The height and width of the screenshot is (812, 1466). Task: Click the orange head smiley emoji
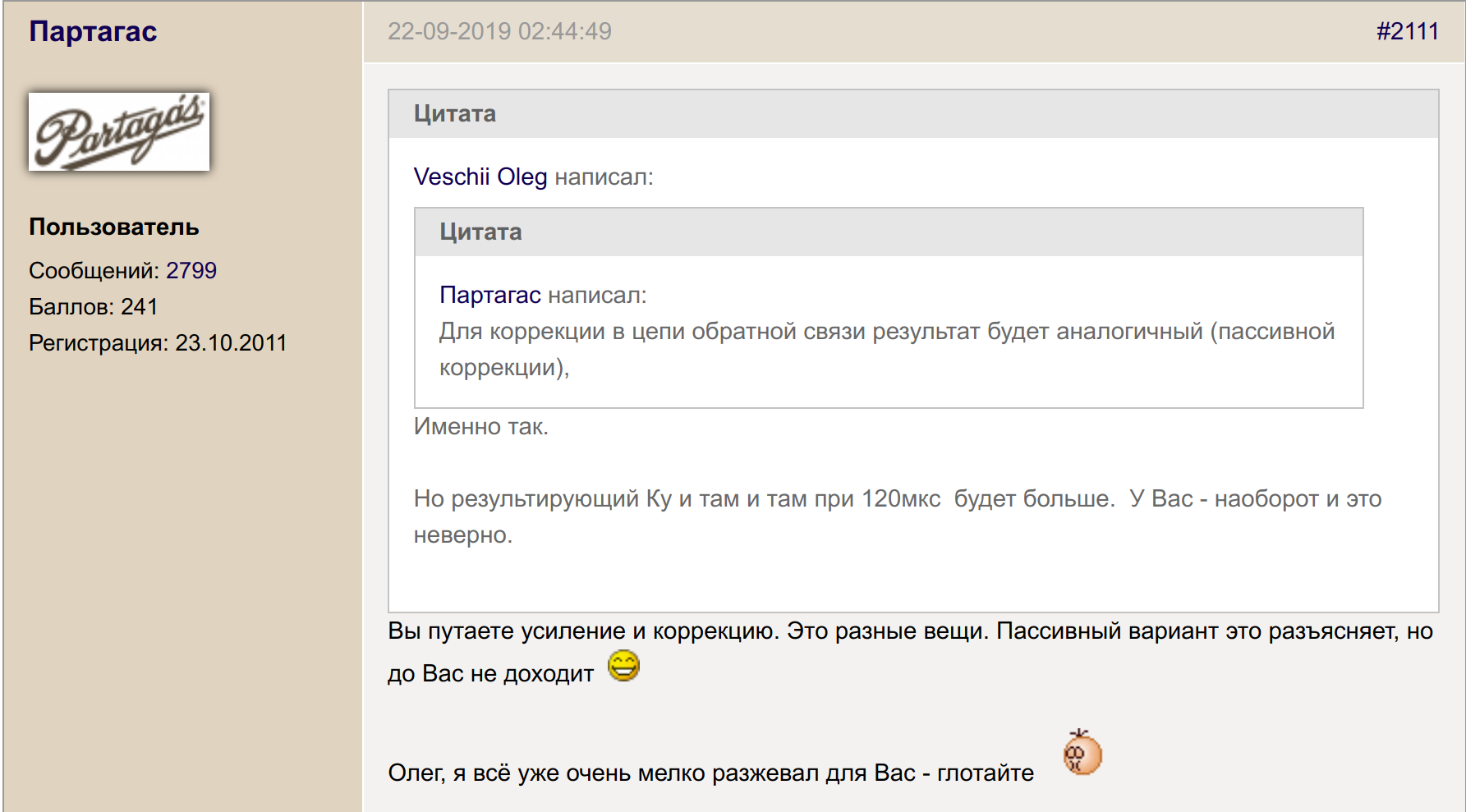pyautogui.click(x=1082, y=753)
